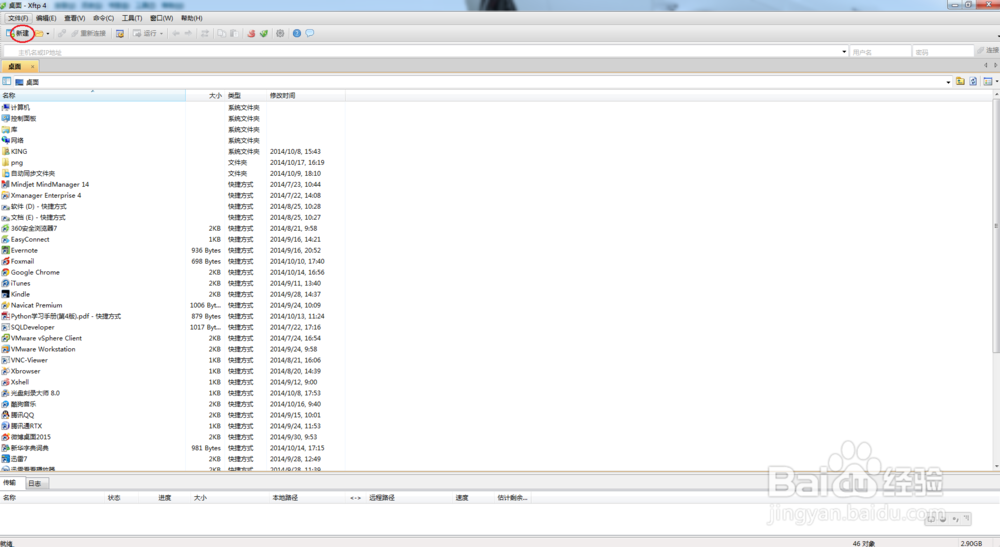The width and height of the screenshot is (1000, 547).
Task: Select the Mindjet MindManager 14 shortcut
Action: [x=172, y=184]
